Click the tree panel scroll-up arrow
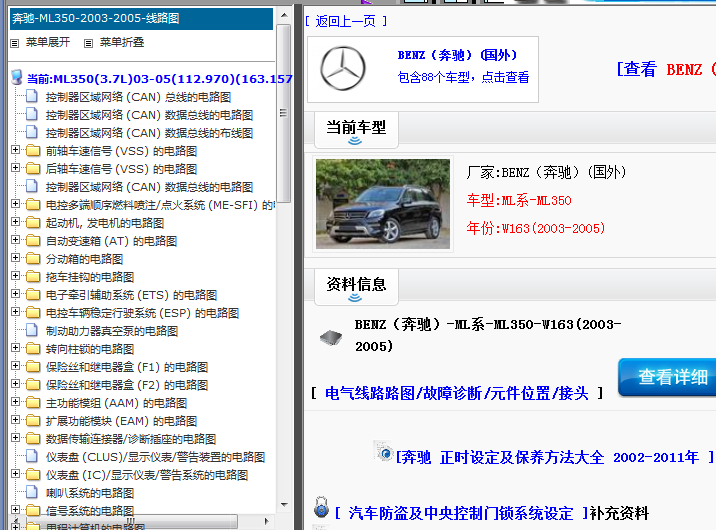The width and height of the screenshot is (716, 530). tap(284, 15)
